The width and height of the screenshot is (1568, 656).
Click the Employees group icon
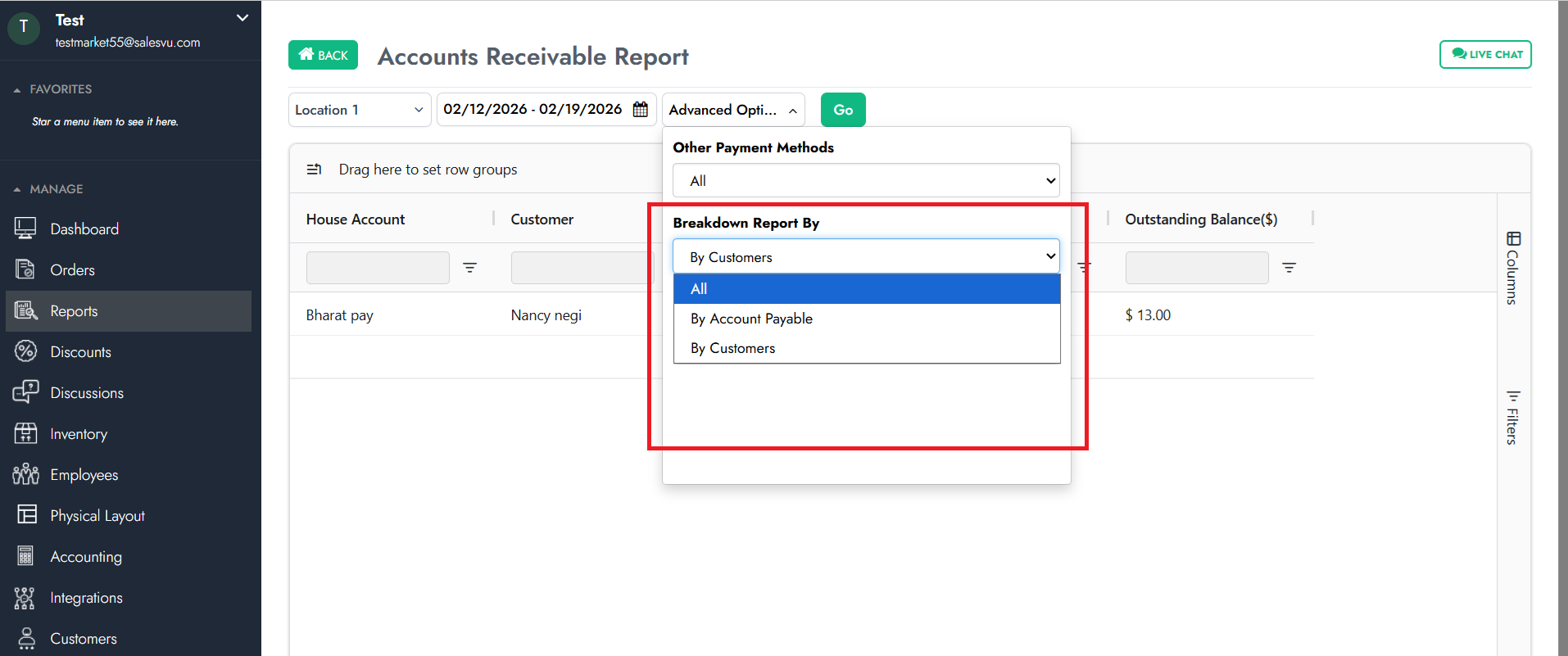(x=25, y=474)
